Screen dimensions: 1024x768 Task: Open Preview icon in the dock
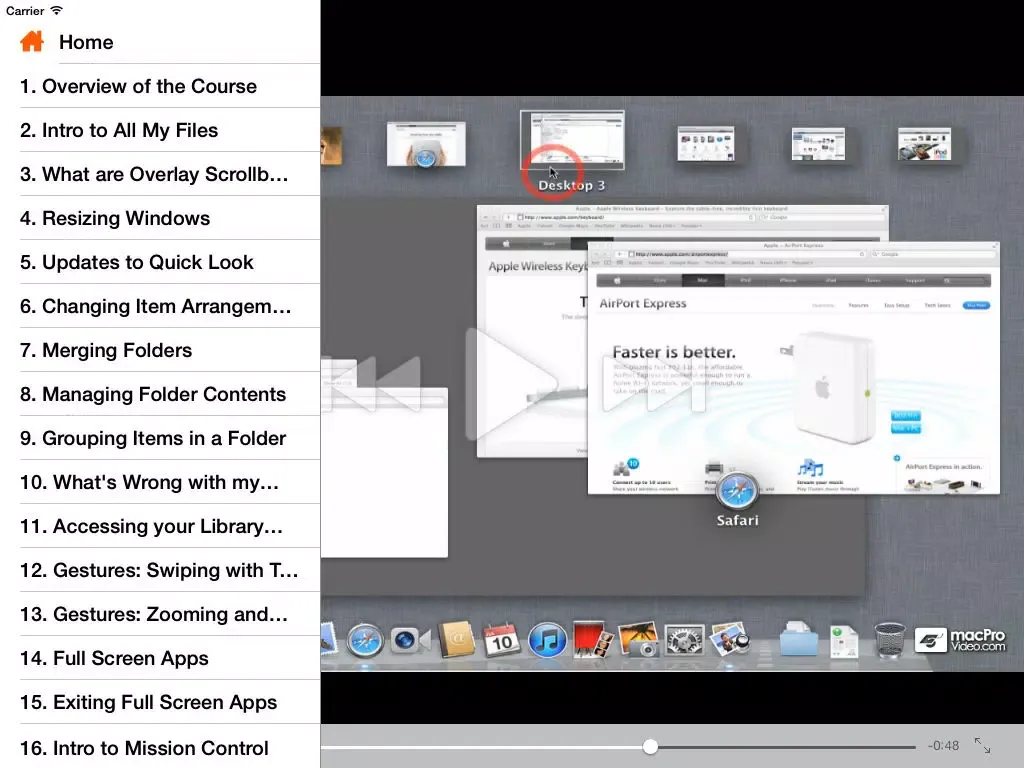pyautogui.click(x=729, y=639)
